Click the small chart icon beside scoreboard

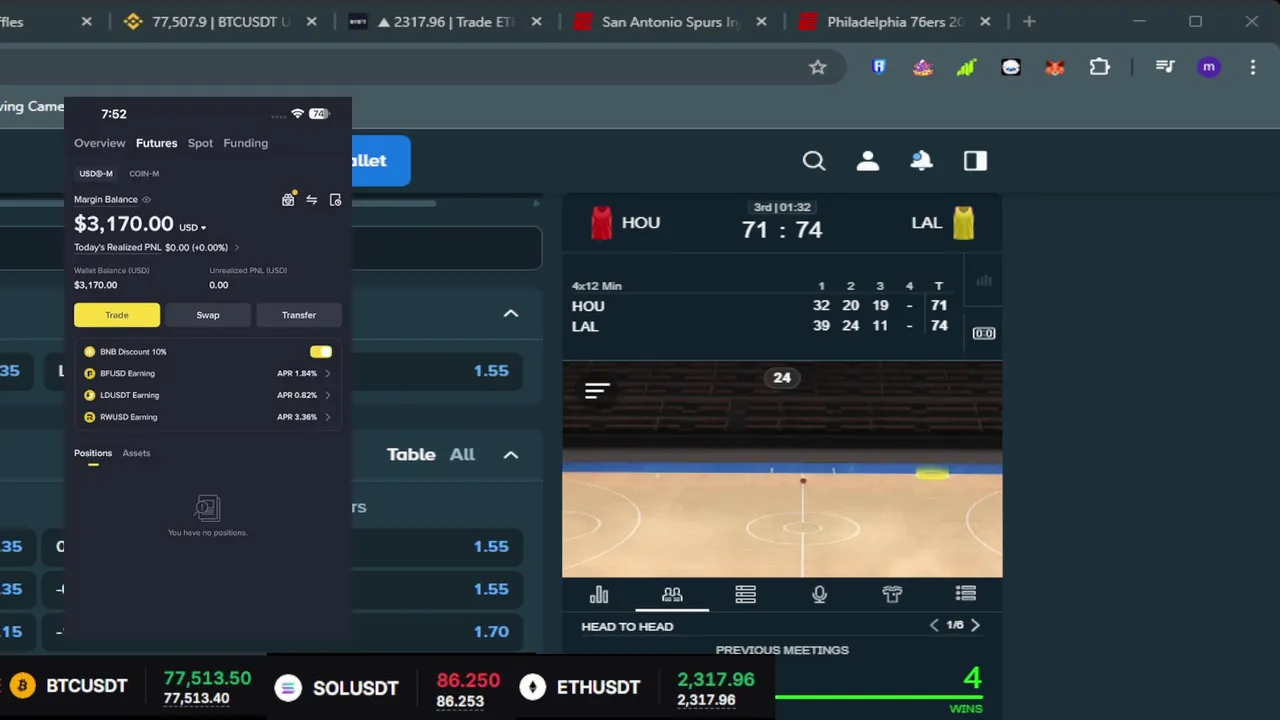coord(984,281)
